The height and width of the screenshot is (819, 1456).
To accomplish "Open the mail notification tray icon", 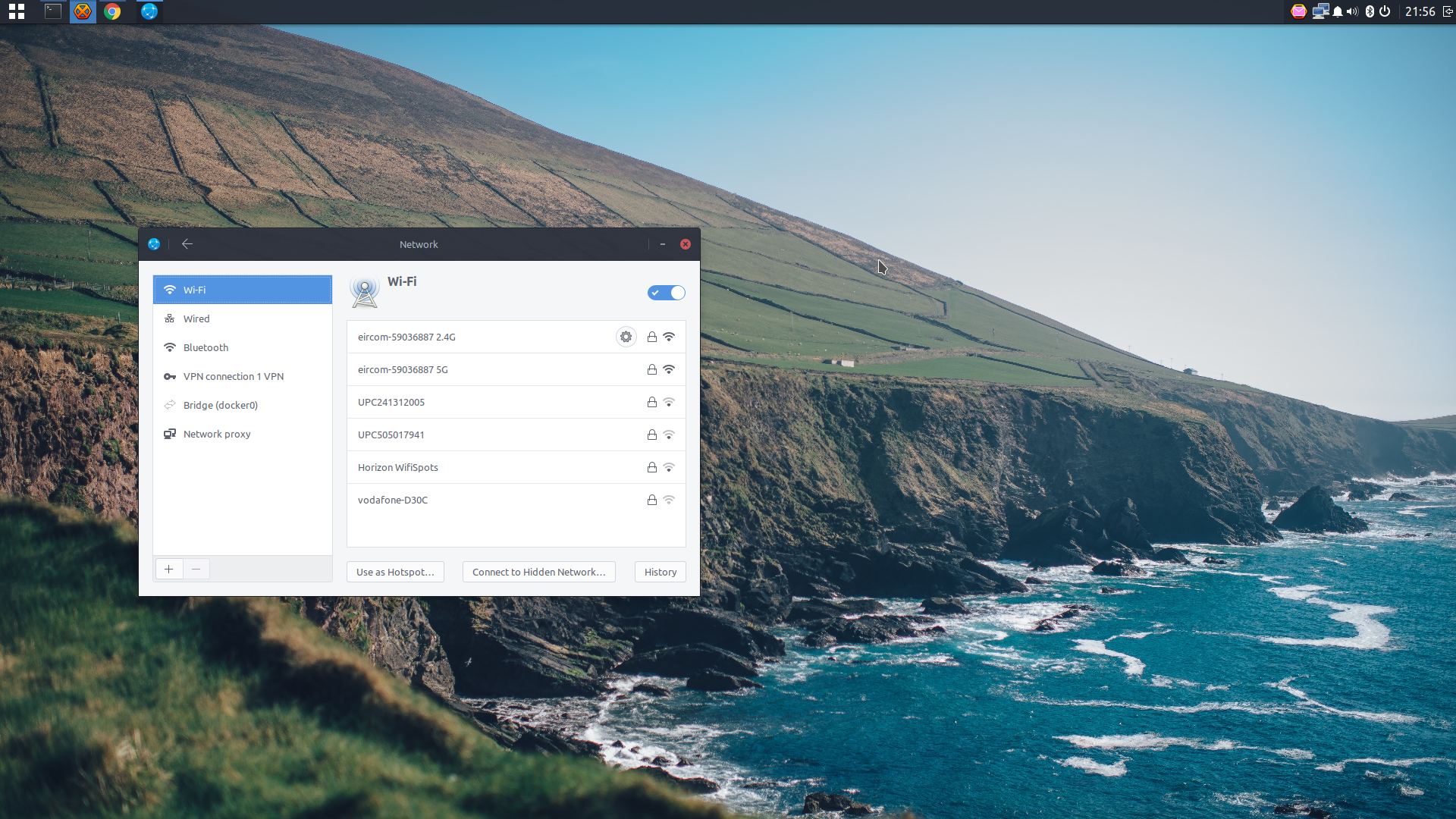I will coord(1298,11).
